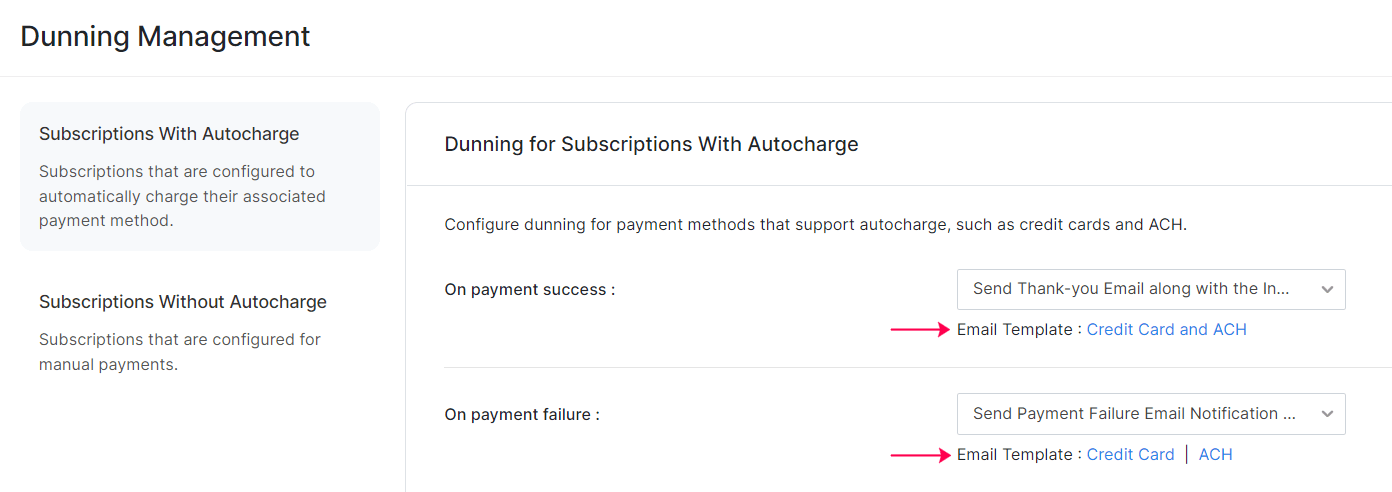Open the Credit Card and ACH template link
This screenshot has height=492, width=1392.
point(1166,330)
